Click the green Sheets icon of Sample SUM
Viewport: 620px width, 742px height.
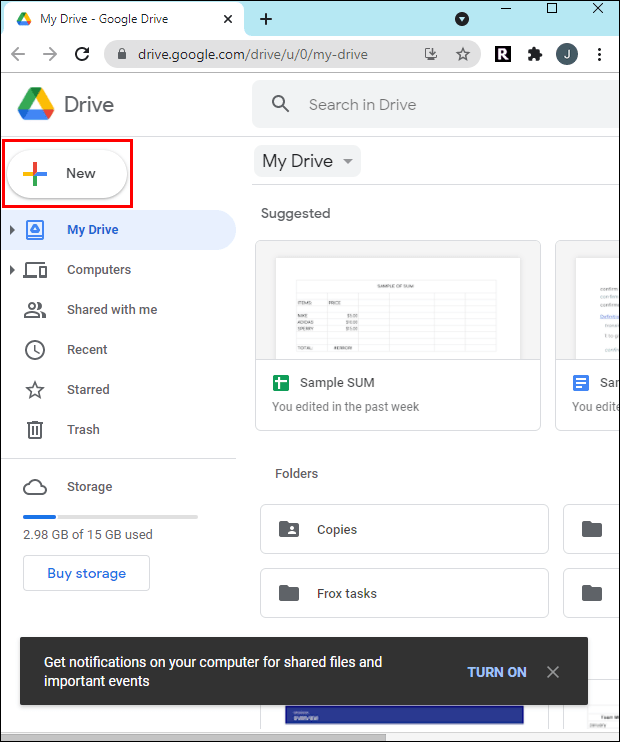click(x=281, y=383)
